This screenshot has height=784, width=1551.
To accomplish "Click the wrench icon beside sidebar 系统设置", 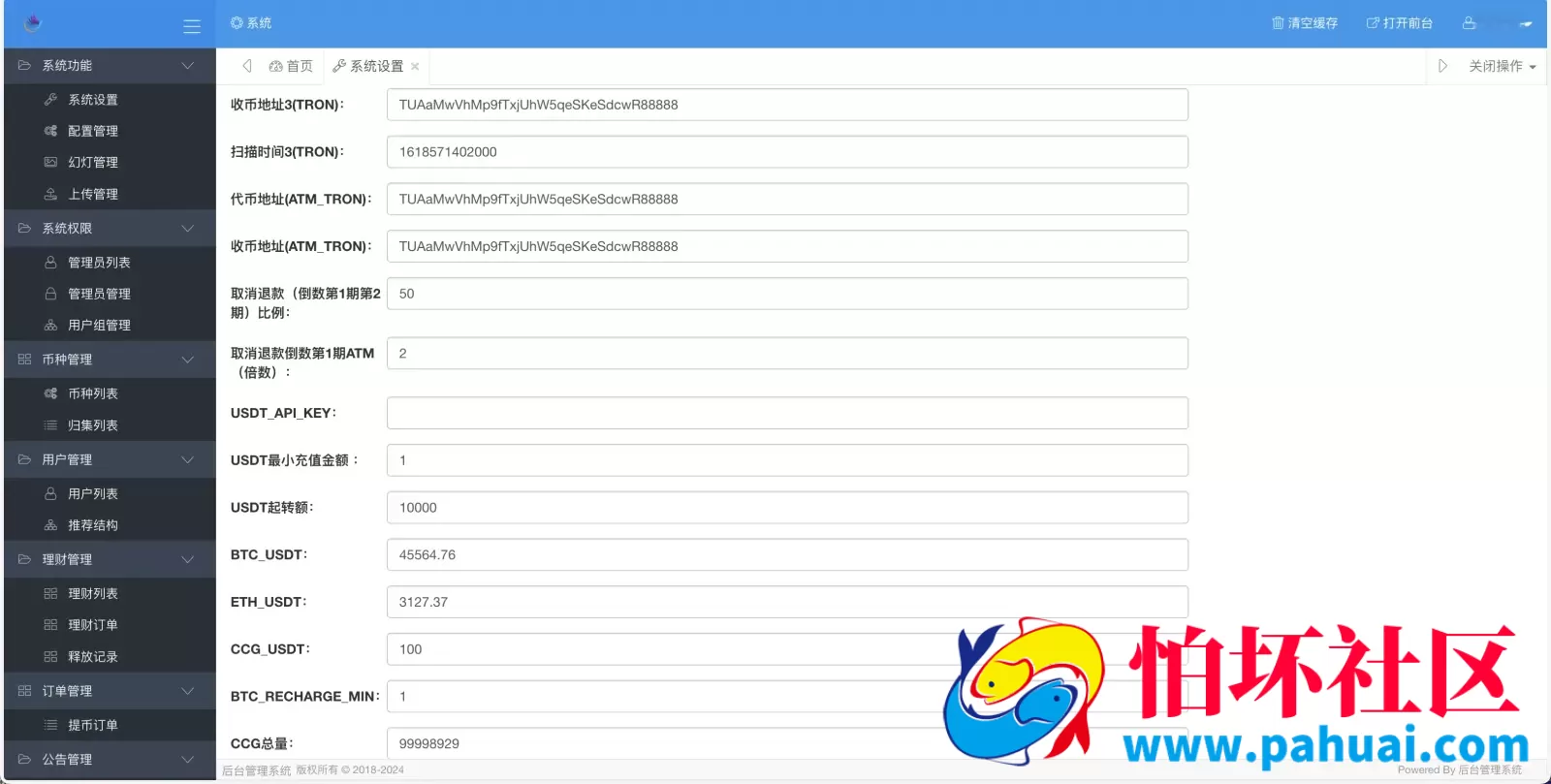I will [x=50, y=100].
